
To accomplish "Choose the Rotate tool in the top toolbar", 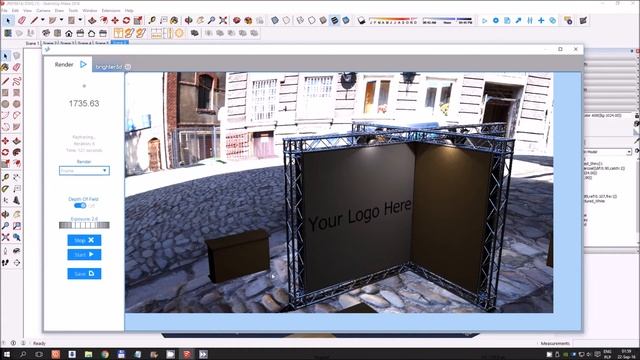I will pos(126,20).
